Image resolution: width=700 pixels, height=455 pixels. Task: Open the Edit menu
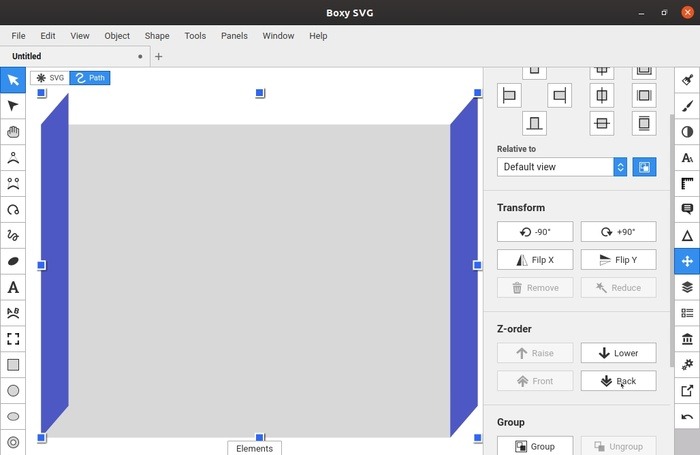click(48, 36)
